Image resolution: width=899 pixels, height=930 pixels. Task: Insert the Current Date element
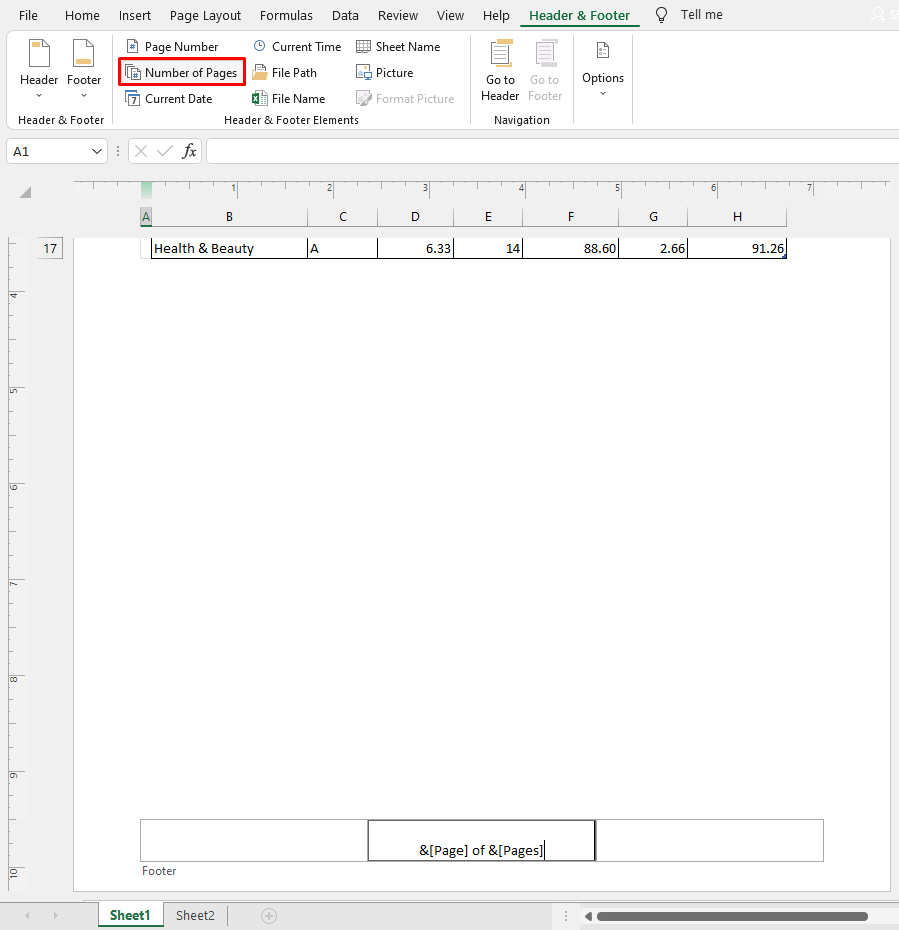click(x=172, y=98)
